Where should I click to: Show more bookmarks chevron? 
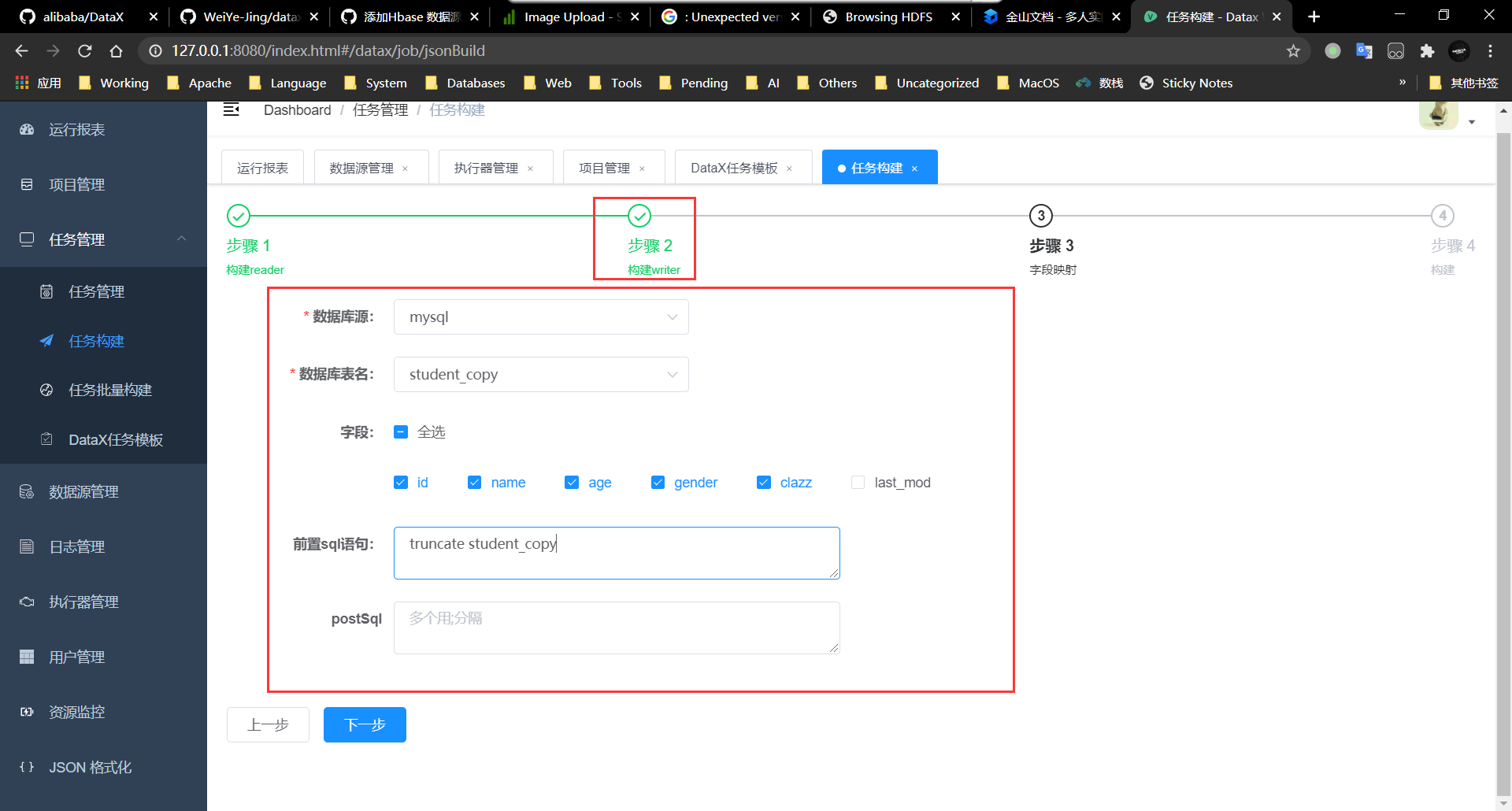pos(1402,82)
